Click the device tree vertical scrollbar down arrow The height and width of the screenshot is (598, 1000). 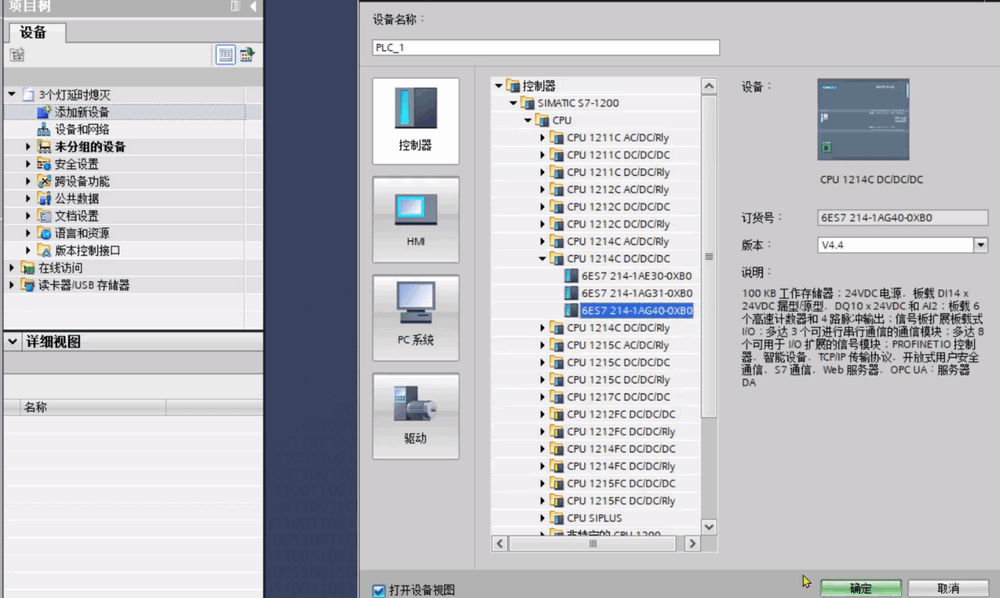(x=709, y=526)
